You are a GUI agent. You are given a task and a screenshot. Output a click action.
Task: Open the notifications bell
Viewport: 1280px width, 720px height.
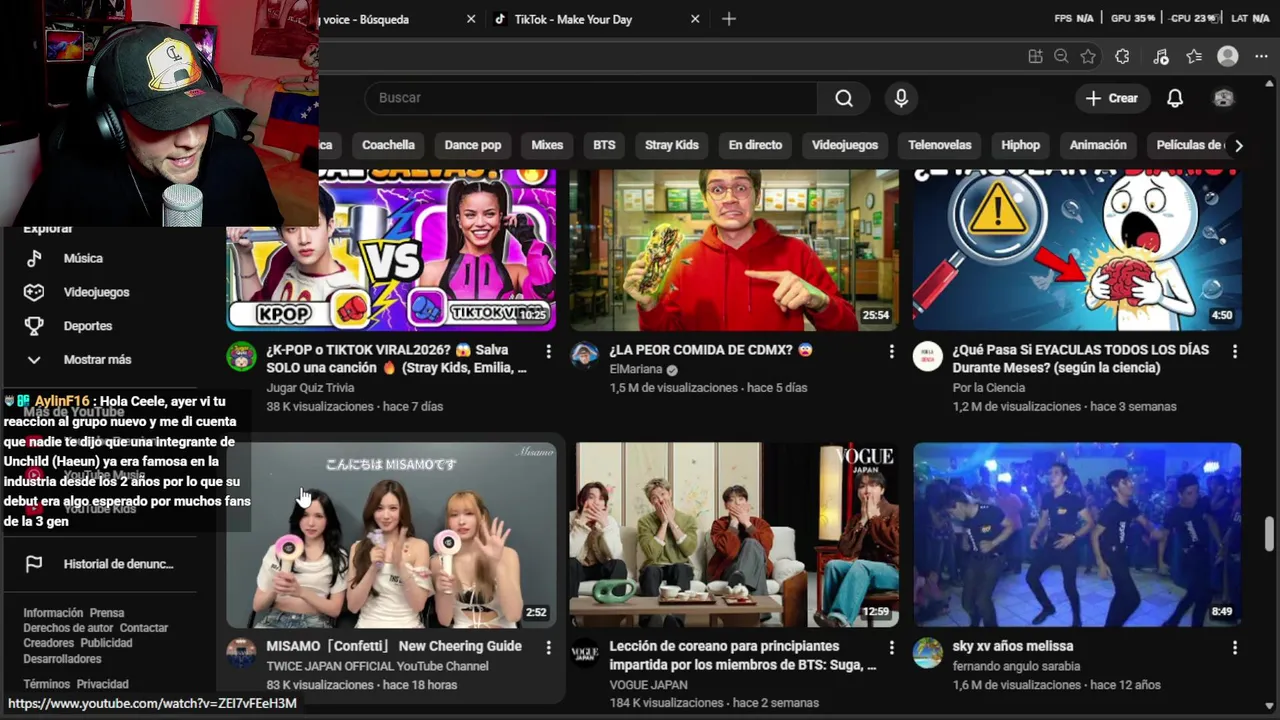point(1175,98)
